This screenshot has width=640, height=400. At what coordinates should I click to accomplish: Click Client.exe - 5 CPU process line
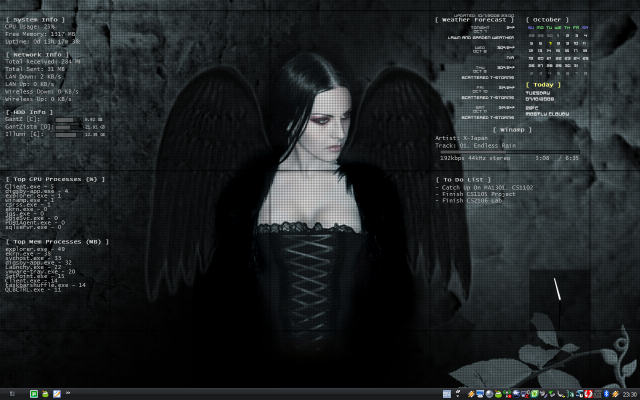[x=29, y=187]
